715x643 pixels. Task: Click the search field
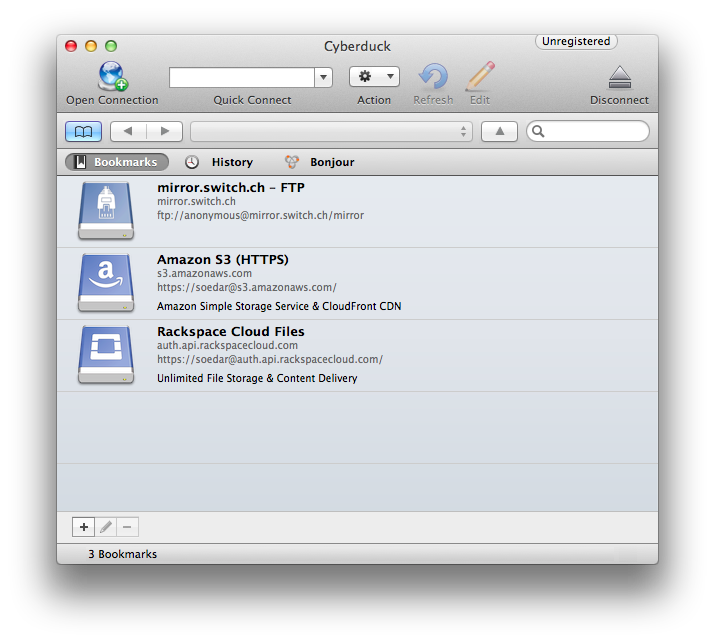588,131
